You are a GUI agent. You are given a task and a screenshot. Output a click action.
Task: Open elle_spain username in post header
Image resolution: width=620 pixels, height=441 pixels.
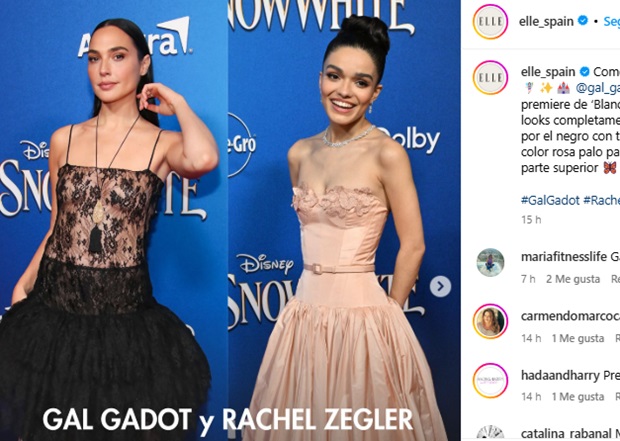coord(546,21)
